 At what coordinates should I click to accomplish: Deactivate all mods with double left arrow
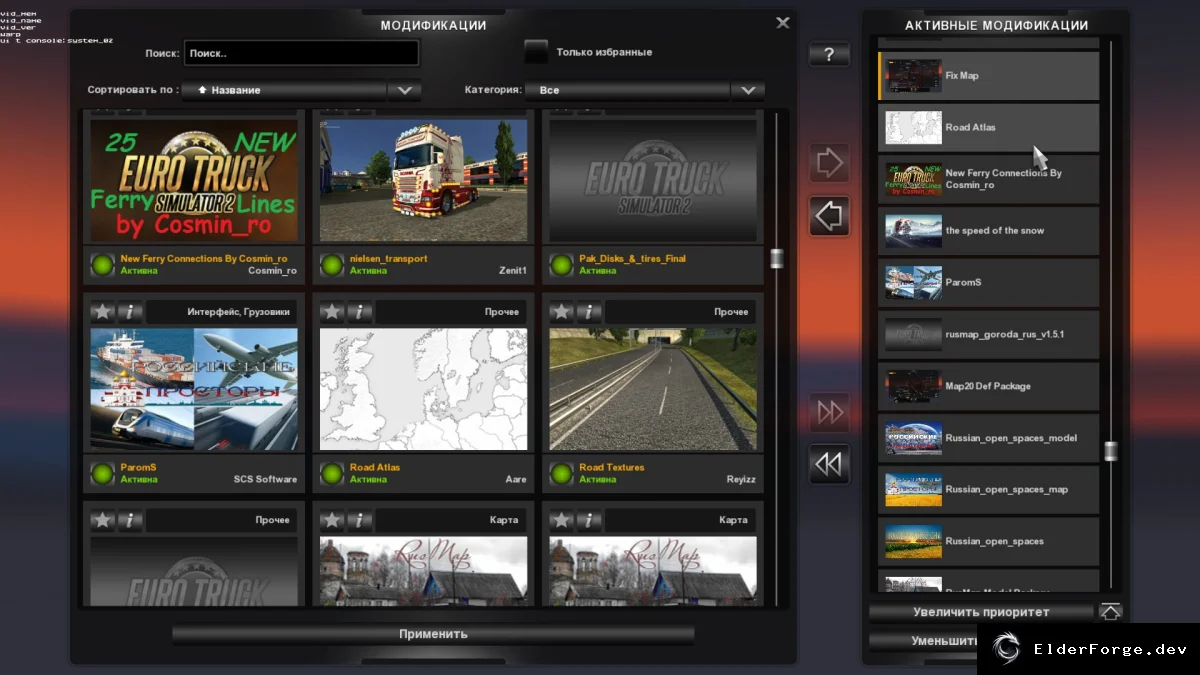click(x=829, y=464)
